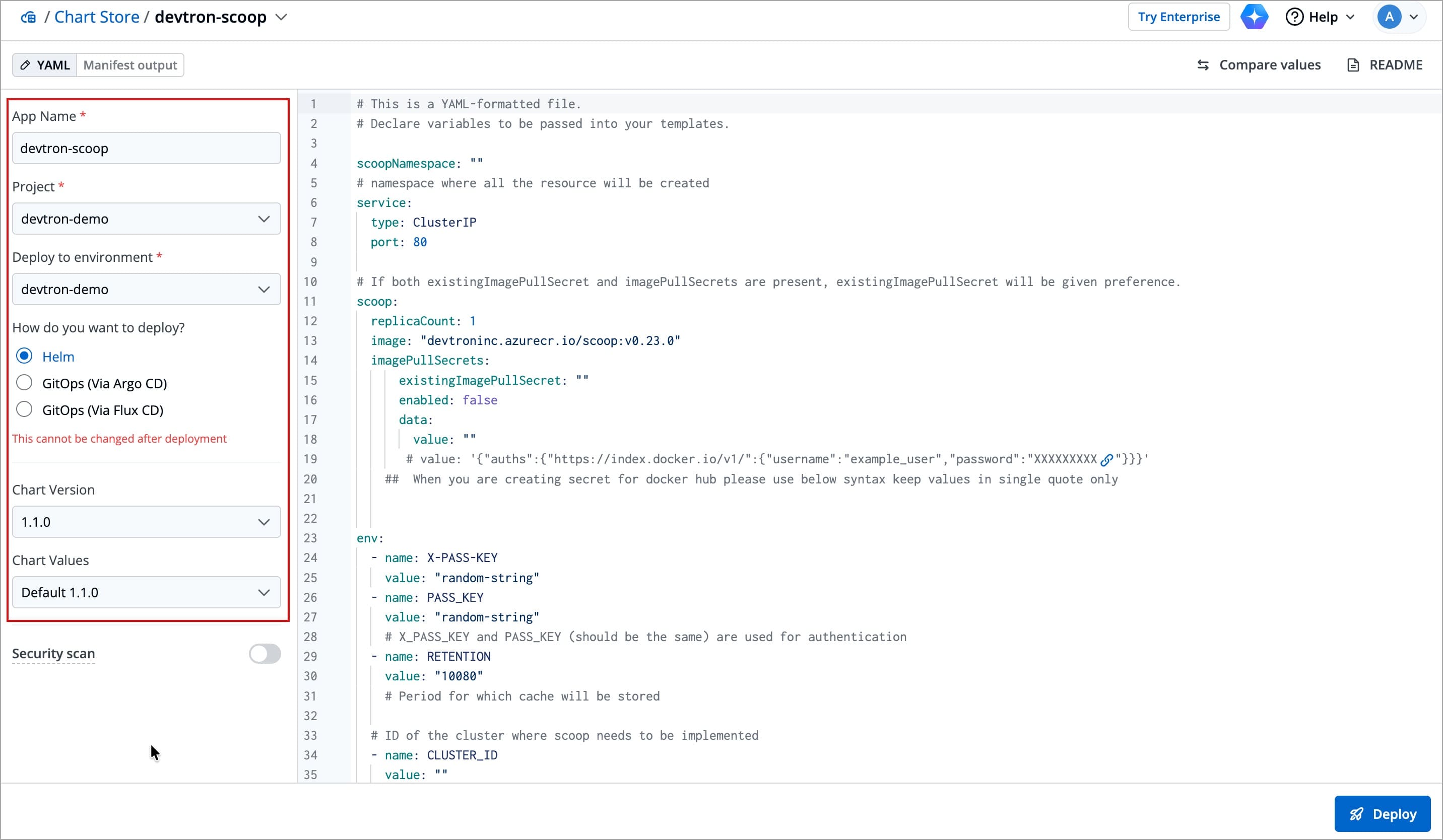Select the GitOps (Via Argo CD) option
Screen dimensions: 1443x840
point(24,383)
